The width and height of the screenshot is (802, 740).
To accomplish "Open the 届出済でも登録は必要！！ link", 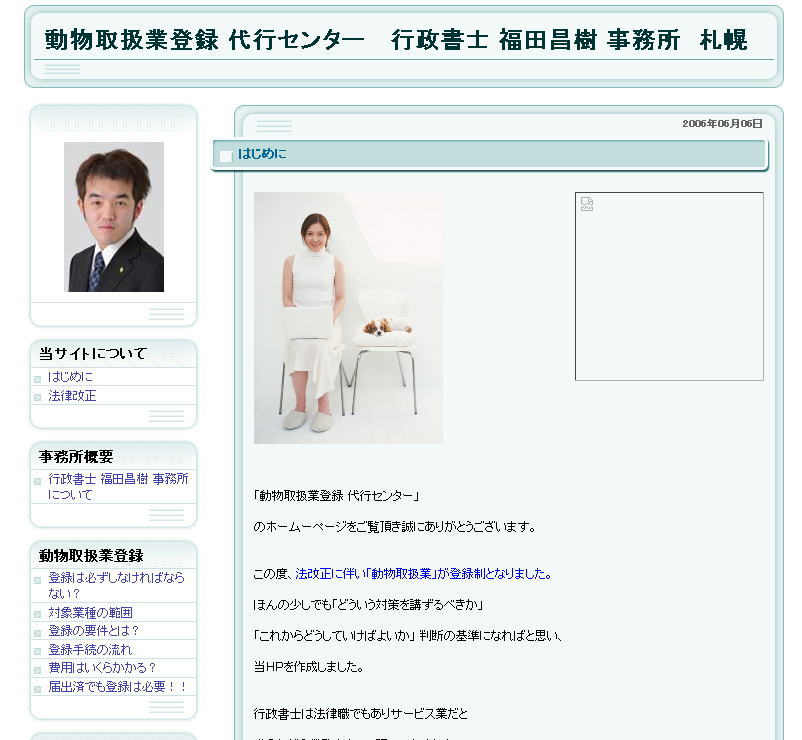I will click(x=117, y=687).
